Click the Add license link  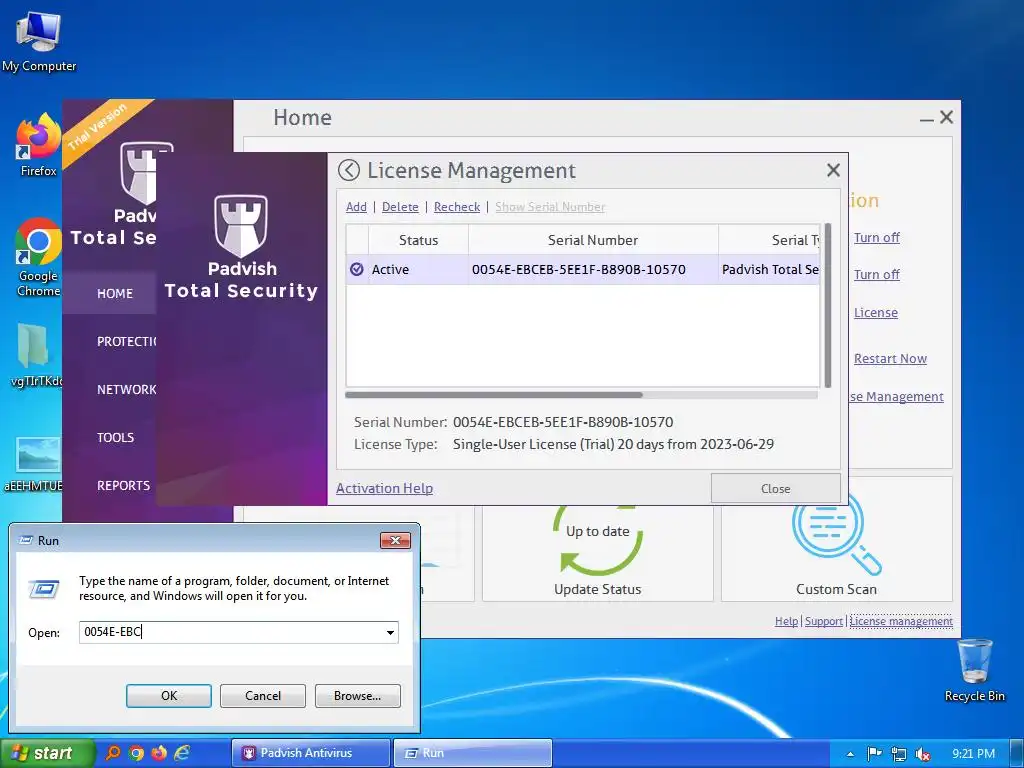coord(356,206)
